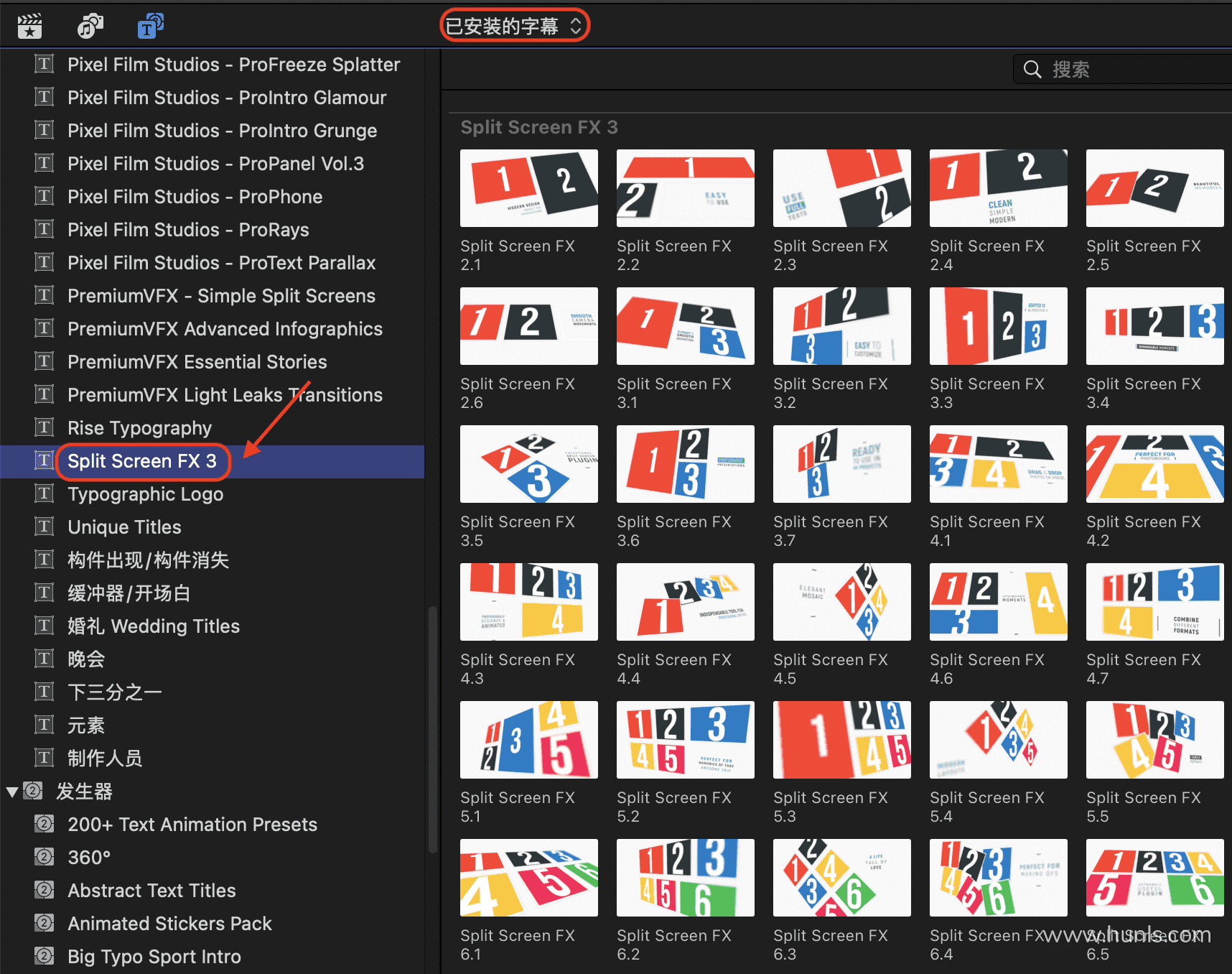Click the 搜索 search field

(1124, 70)
